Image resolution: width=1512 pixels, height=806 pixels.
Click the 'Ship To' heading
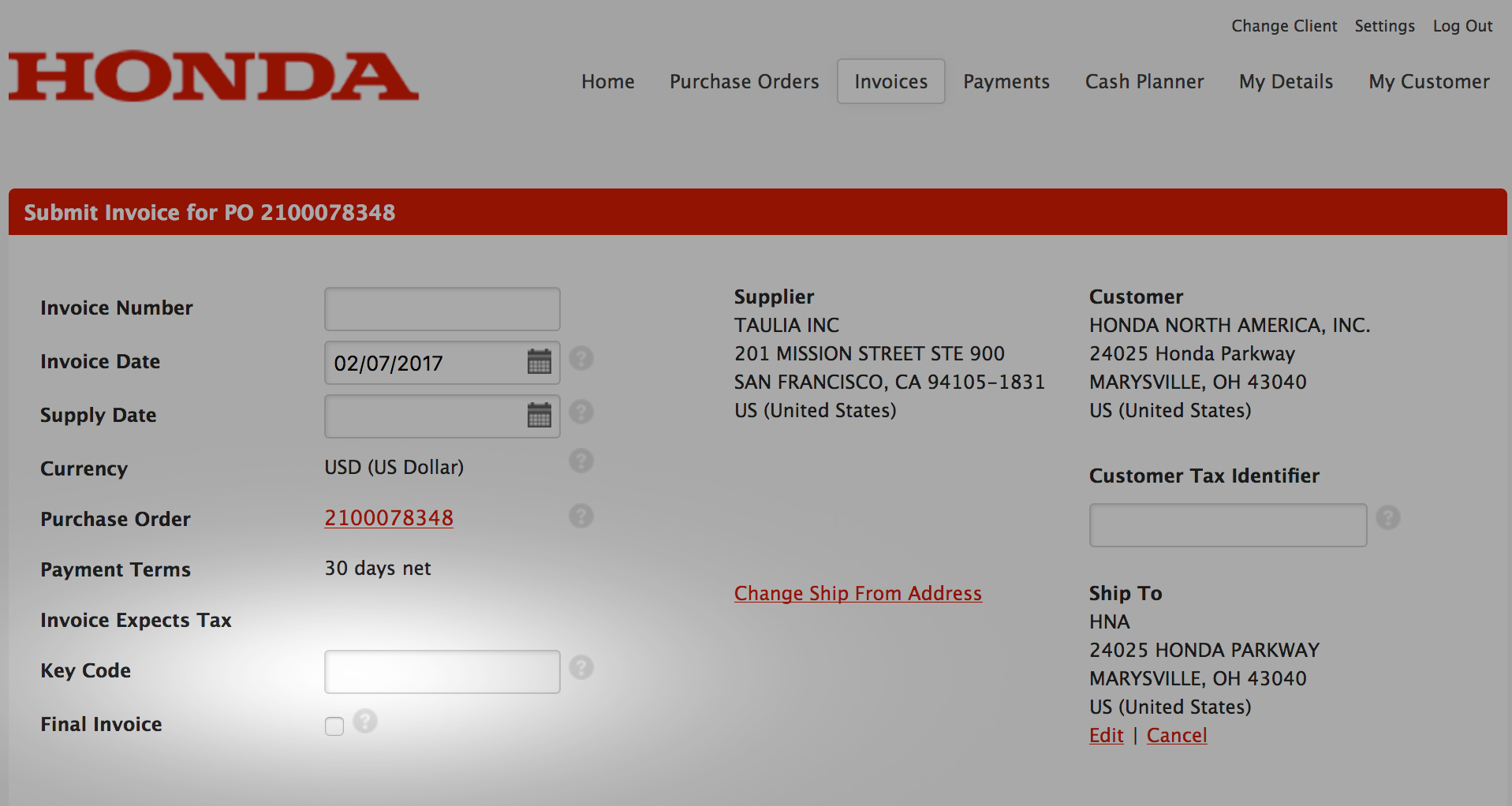click(x=1126, y=593)
